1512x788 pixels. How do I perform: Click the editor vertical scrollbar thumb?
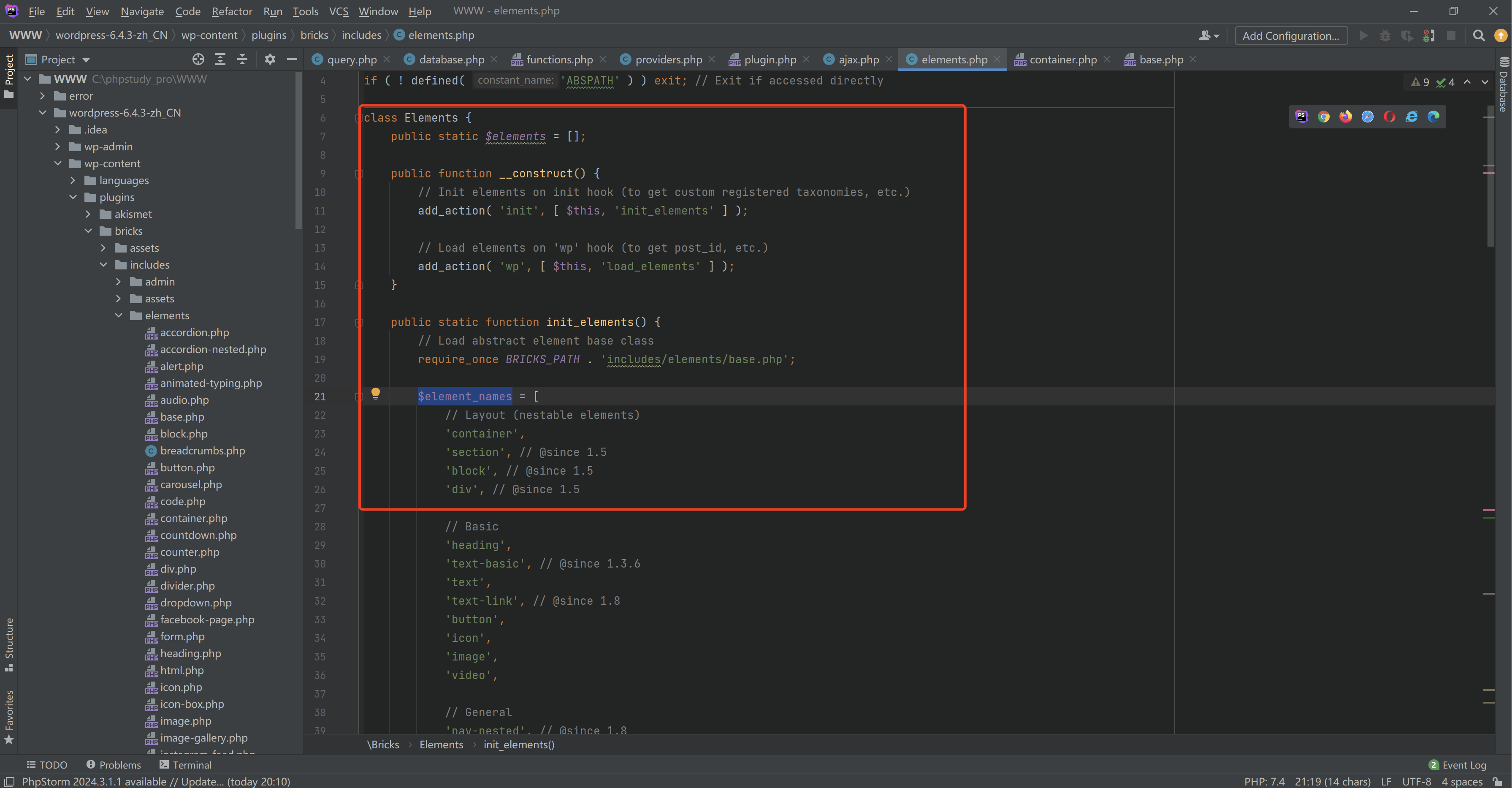pyautogui.click(x=1491, y=176)
